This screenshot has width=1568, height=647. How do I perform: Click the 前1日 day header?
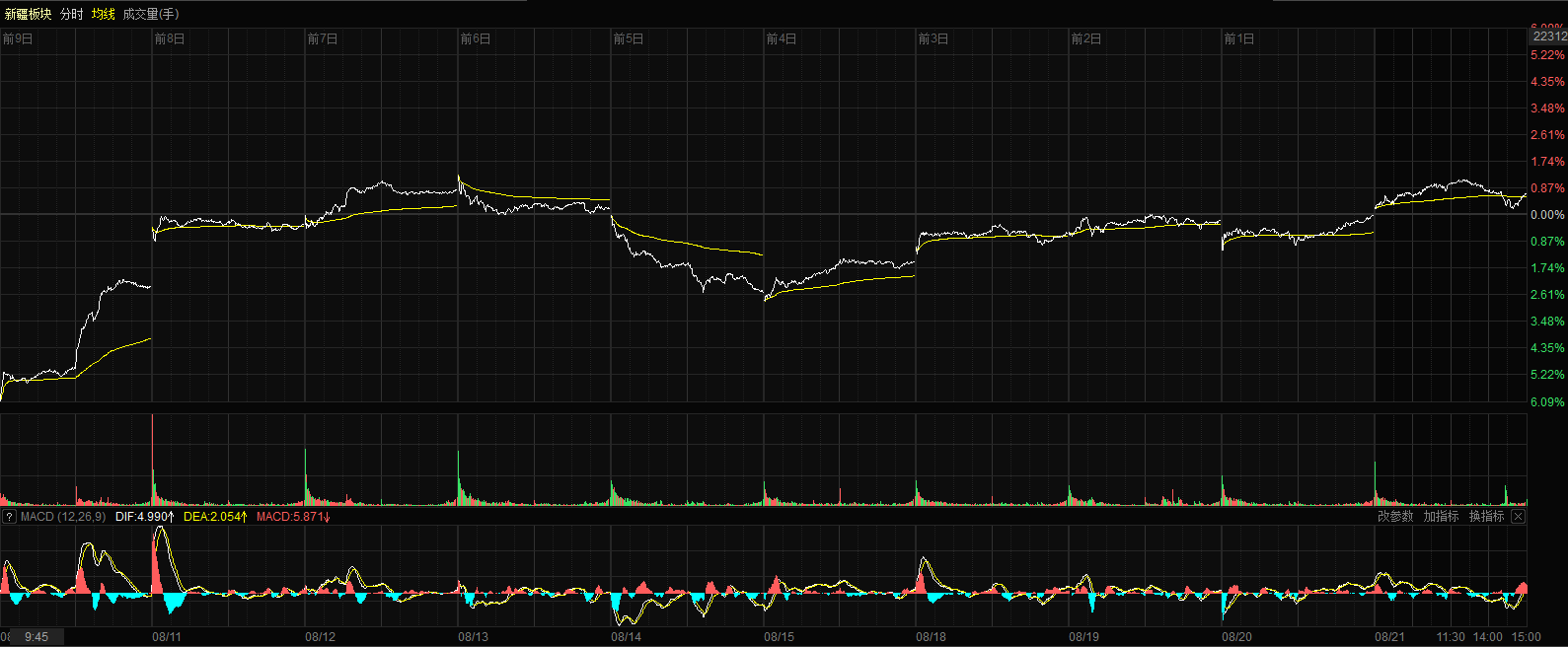click(1239, 39)
